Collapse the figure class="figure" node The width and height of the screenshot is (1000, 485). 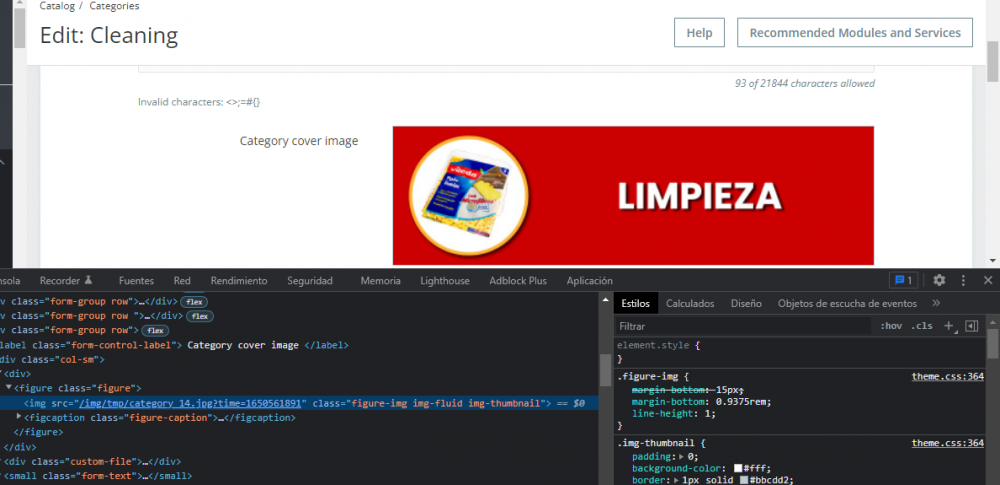pyautogui.click(x=9, y=387)
